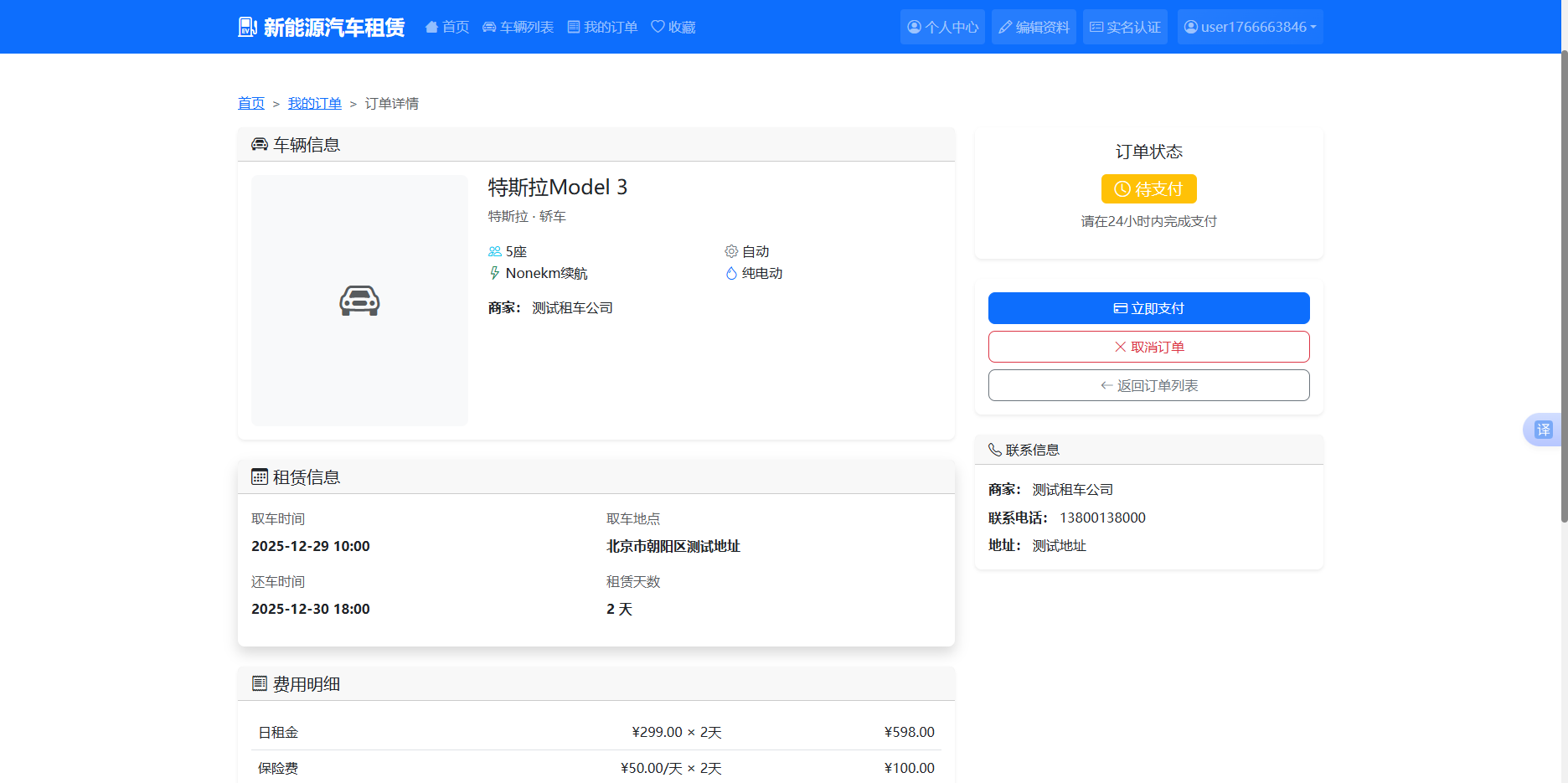The height and width of the screenshot is (783, 1568).
Task: Click the 个人中心 button
Action: coord(942,27)
